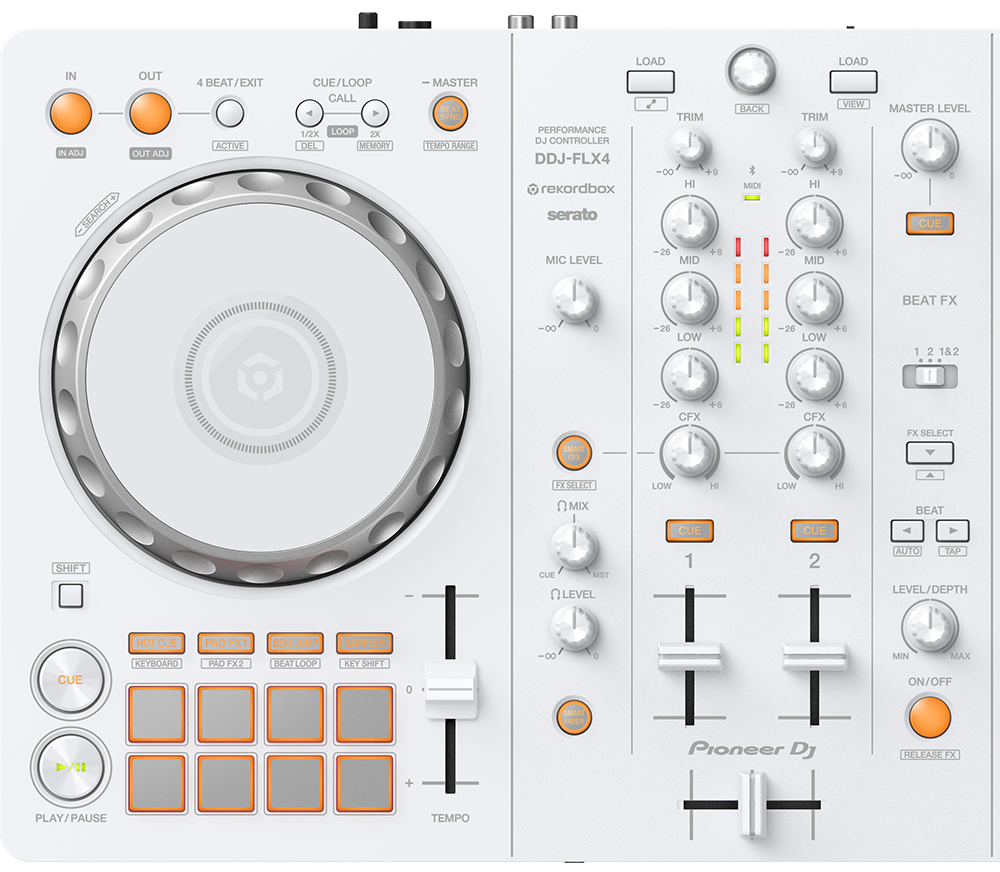Toggle the SHIFT button
This screenshot has width=1000, height=872.
[71, 596]
